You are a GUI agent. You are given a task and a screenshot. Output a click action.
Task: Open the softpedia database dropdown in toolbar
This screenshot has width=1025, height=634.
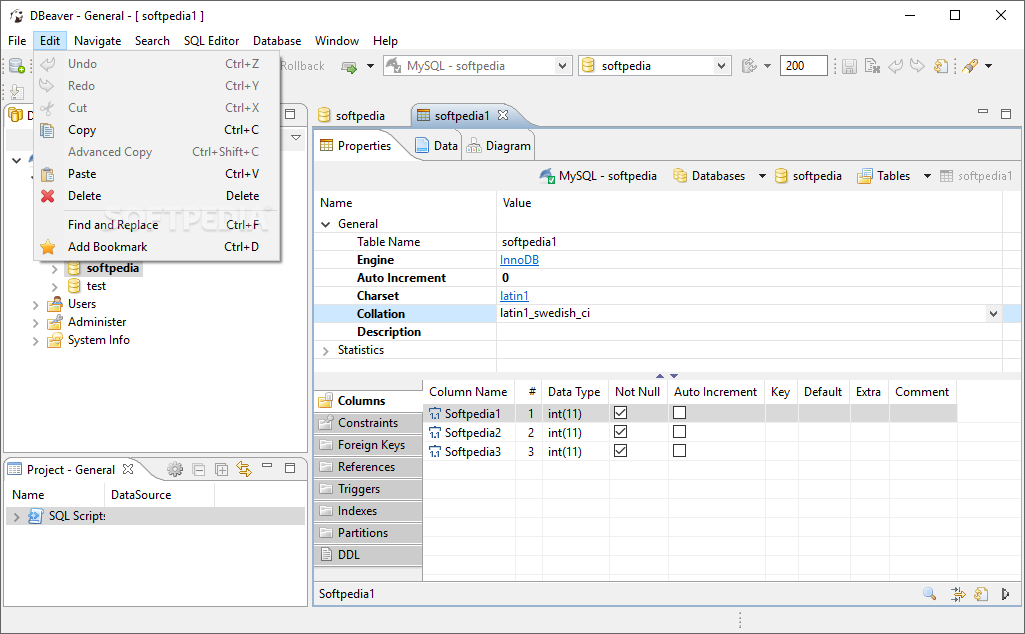[721, 66]
